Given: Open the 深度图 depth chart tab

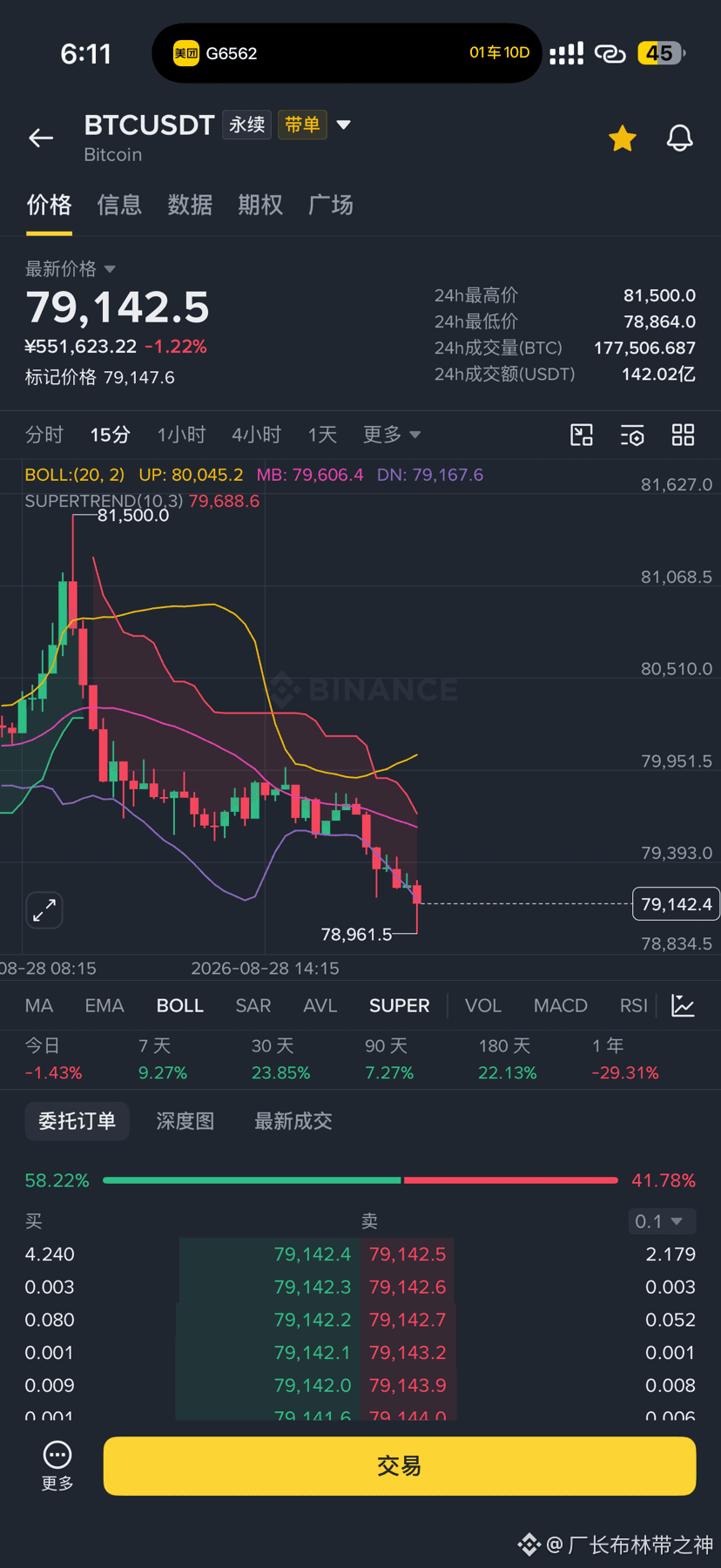Looking at the screenshot, I should pos(185,1121).
